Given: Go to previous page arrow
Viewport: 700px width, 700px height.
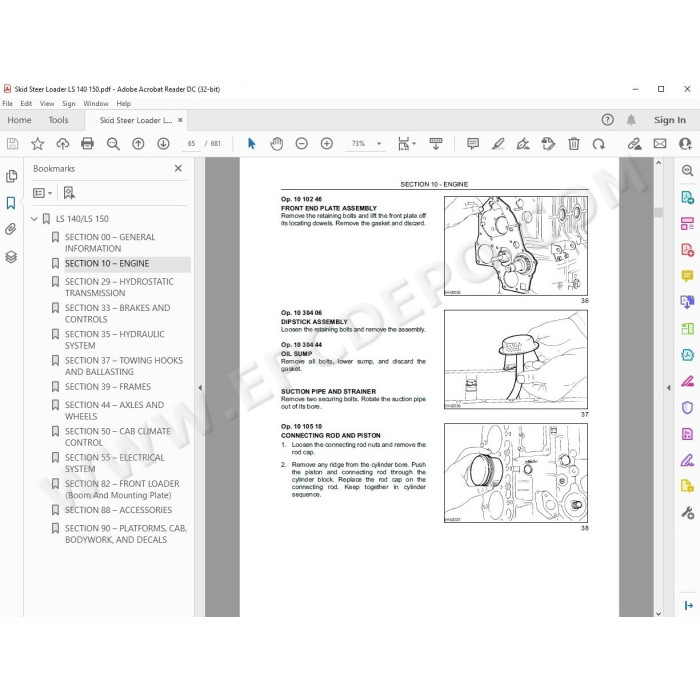Looking at the screenshot, I should click(x=138, y=143).
